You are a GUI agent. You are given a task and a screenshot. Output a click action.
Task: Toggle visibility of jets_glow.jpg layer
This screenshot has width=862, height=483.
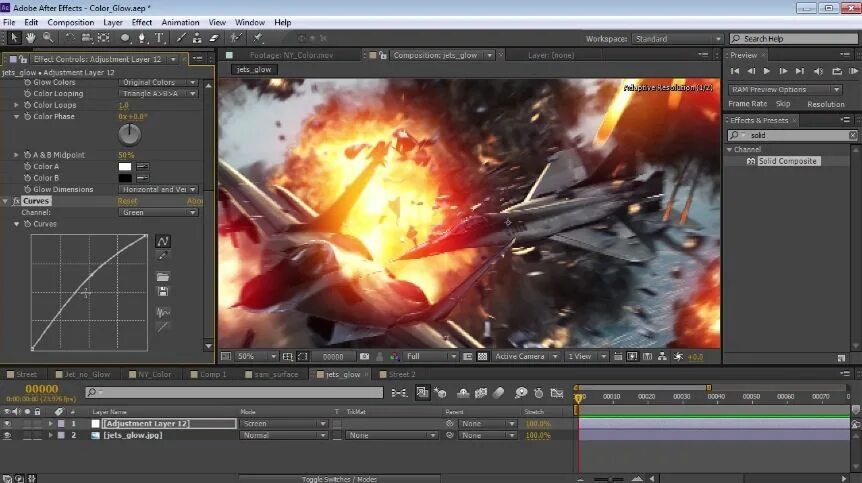[x=7, y=435]
